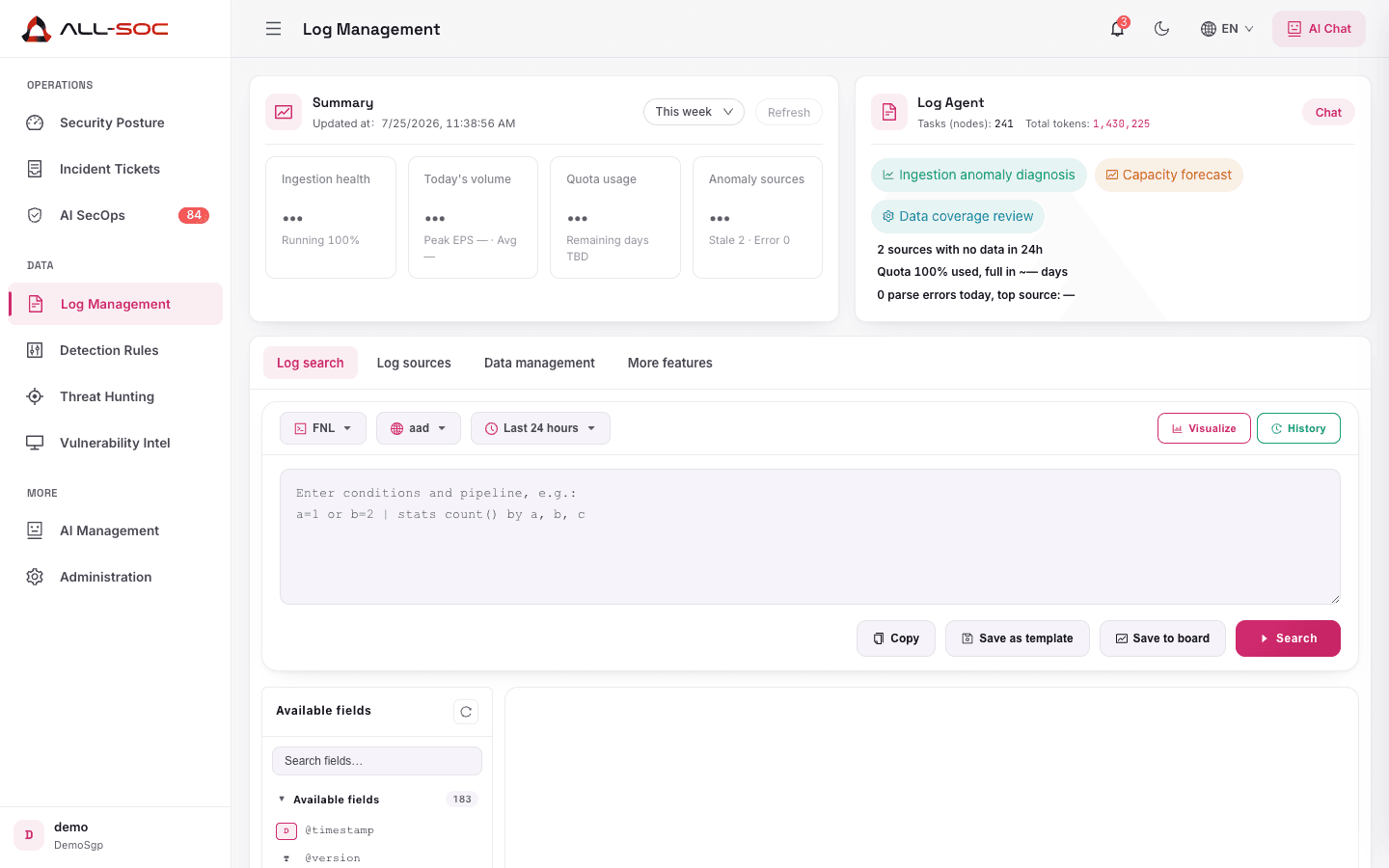Open AI Management section
Image resolution: width=1389 pixels, height=868 pixels.
(x=116, y=530)
